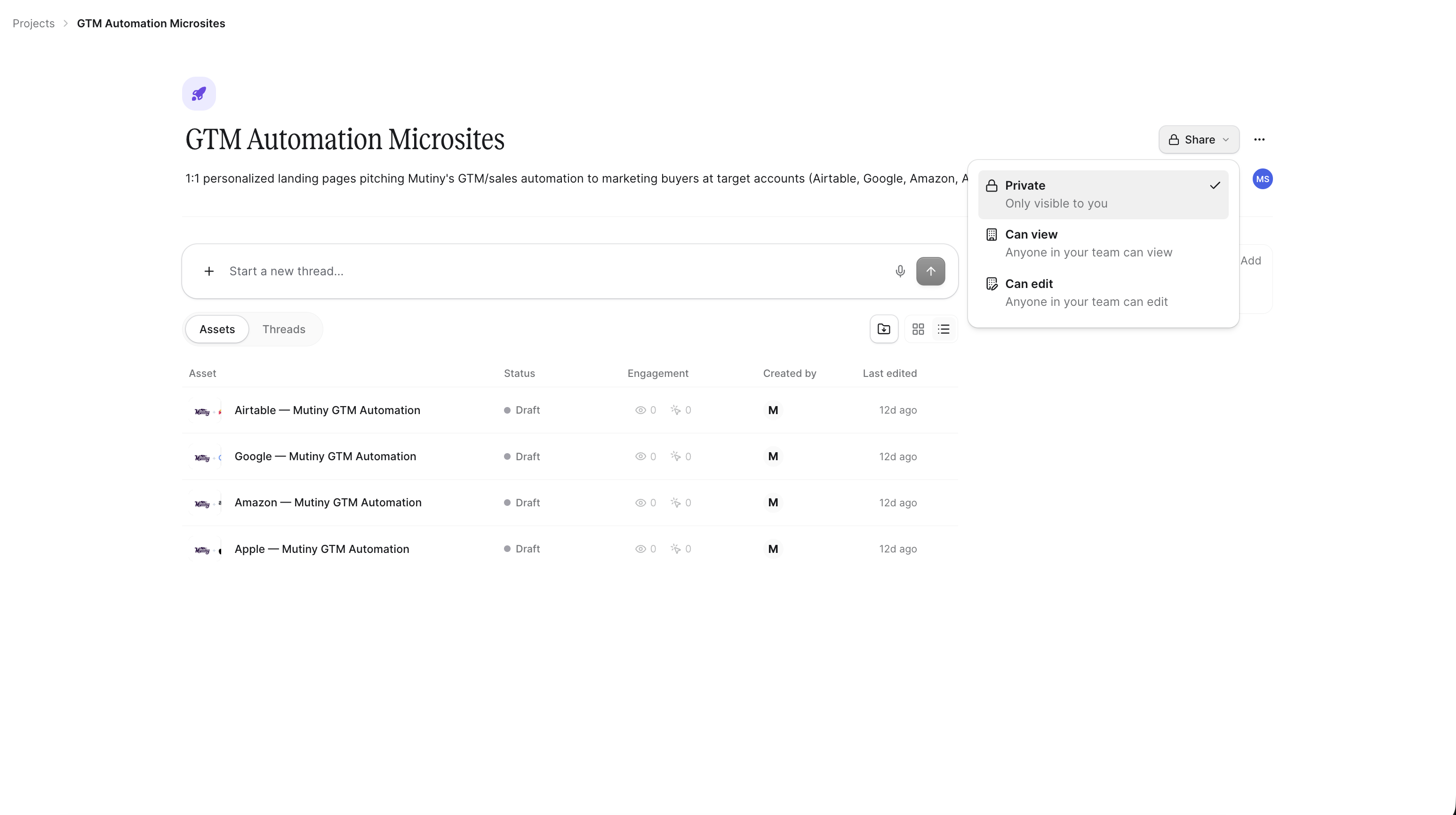1456x815 pixels.
Task: Focus the Start a new thread field
Action: click(554, 272)
